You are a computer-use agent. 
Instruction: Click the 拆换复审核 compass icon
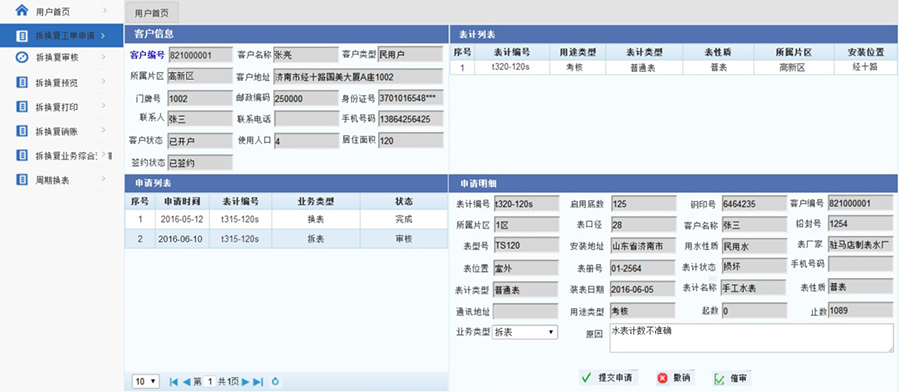point(22,57)
